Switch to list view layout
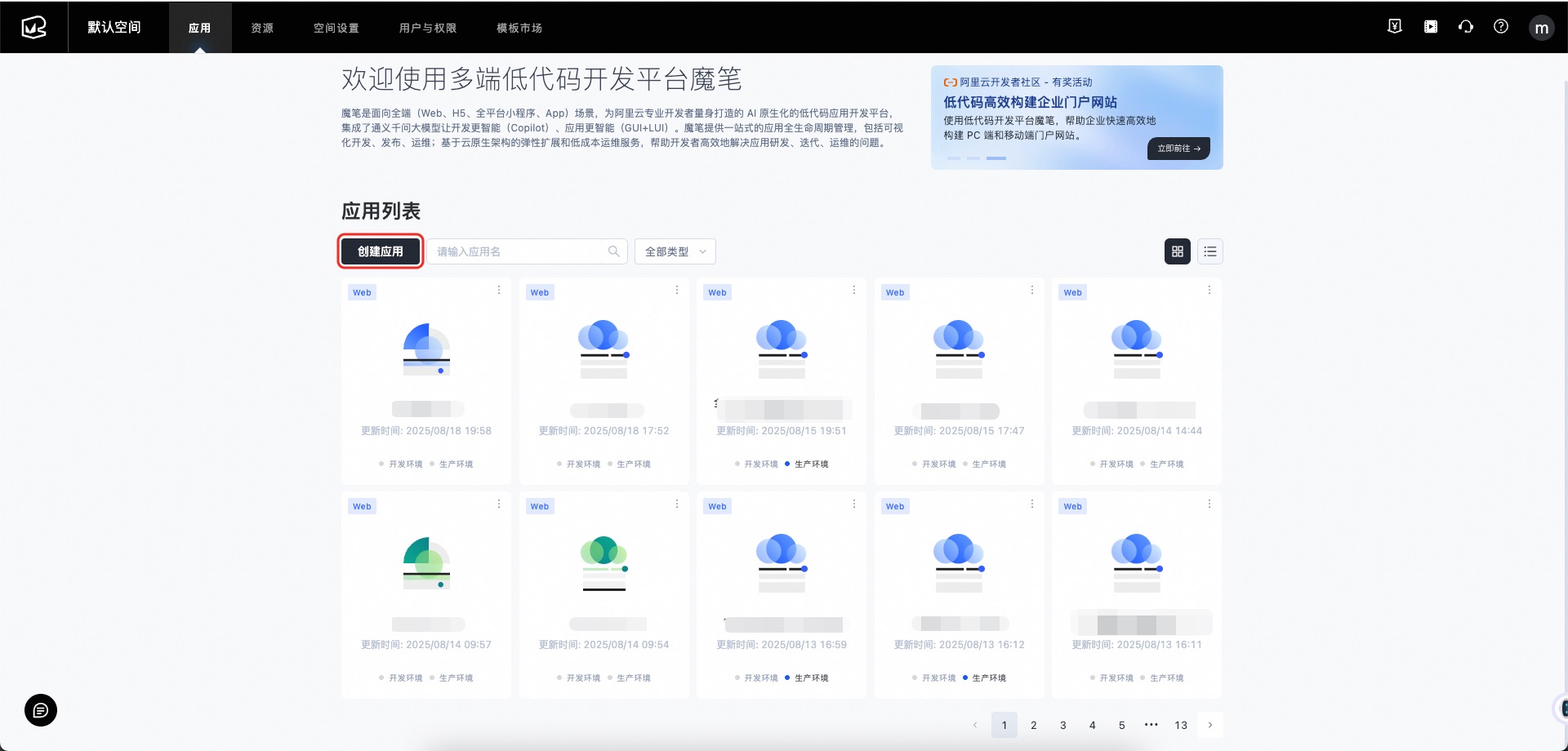This screenshot has width=1568, height=751. pyautogui.click(x=1210, y=251)
